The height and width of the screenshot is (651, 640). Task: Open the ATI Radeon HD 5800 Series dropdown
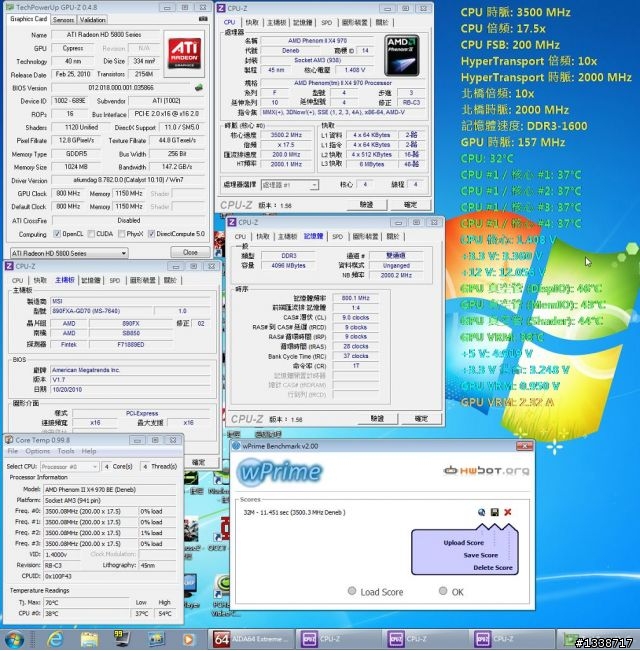click(x=69, y=253)
